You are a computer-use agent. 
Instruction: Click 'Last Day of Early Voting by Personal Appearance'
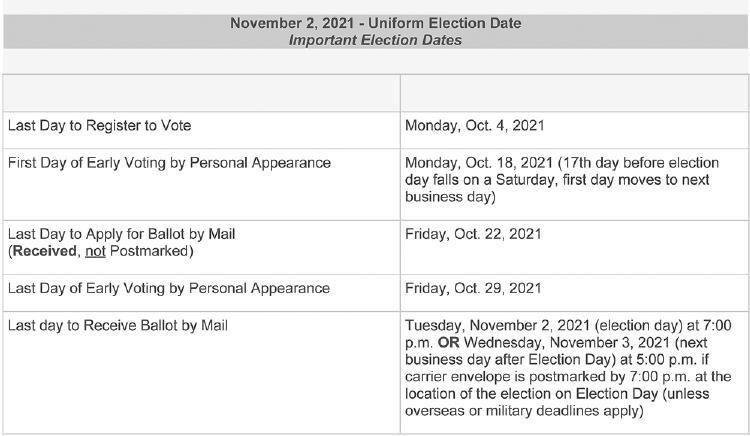pyautogui.click(x=169, y=289)
